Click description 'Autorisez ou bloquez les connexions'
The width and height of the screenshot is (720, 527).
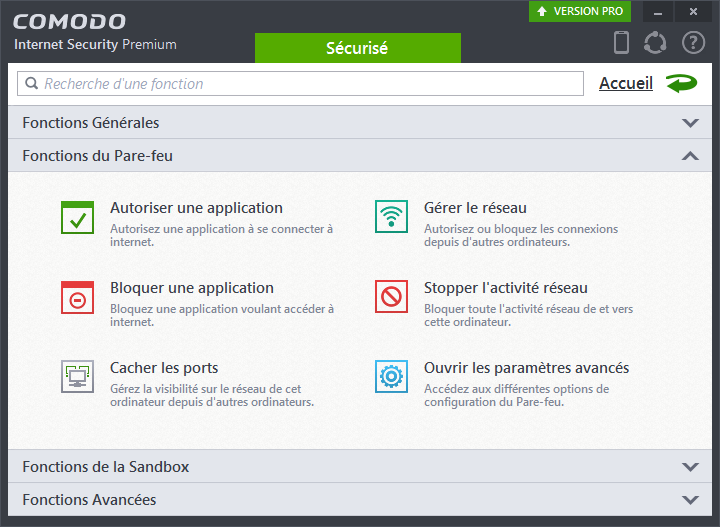tap(521, 235)
